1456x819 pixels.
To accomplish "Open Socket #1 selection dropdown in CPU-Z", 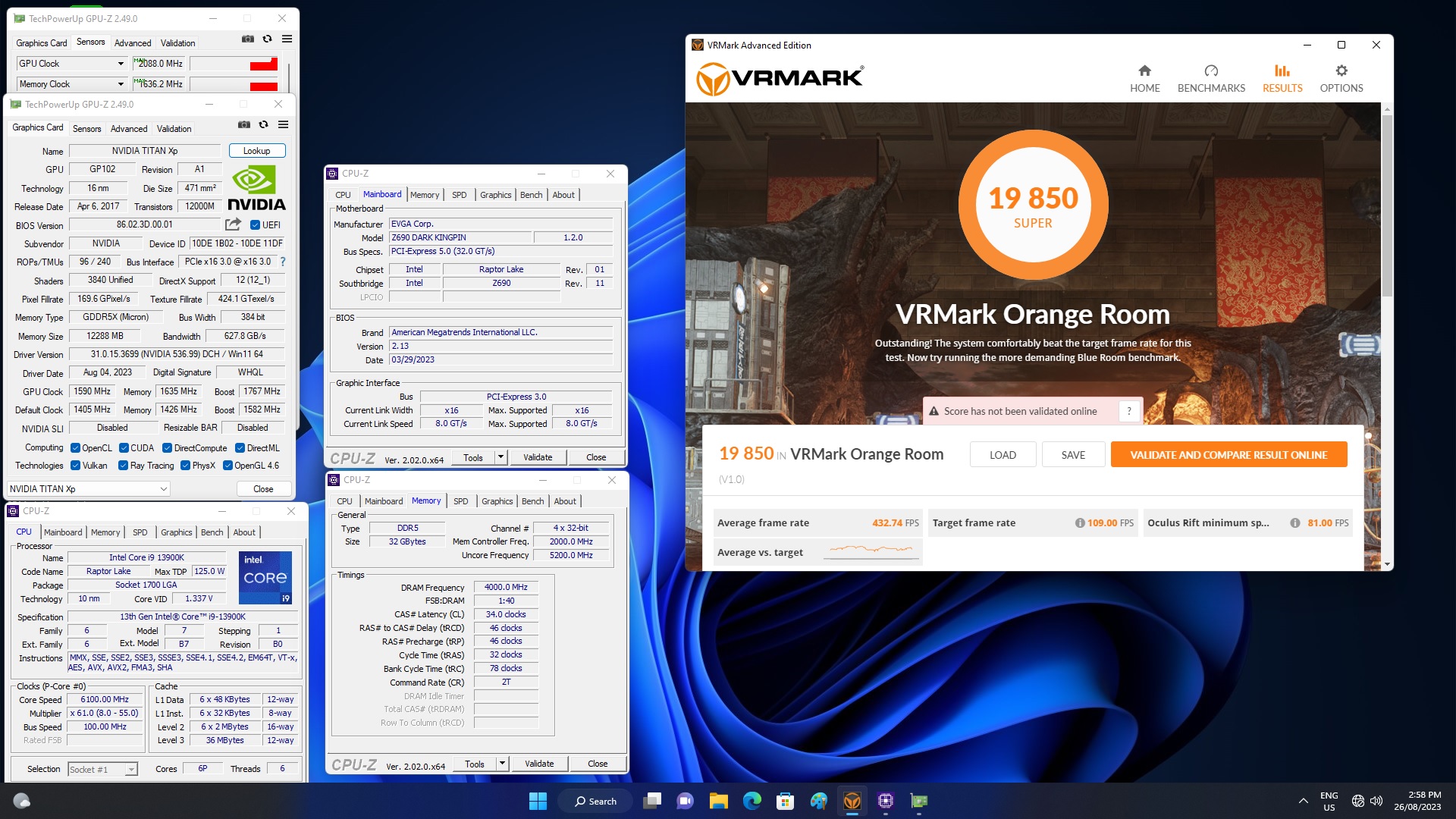I will pos(102,769).
